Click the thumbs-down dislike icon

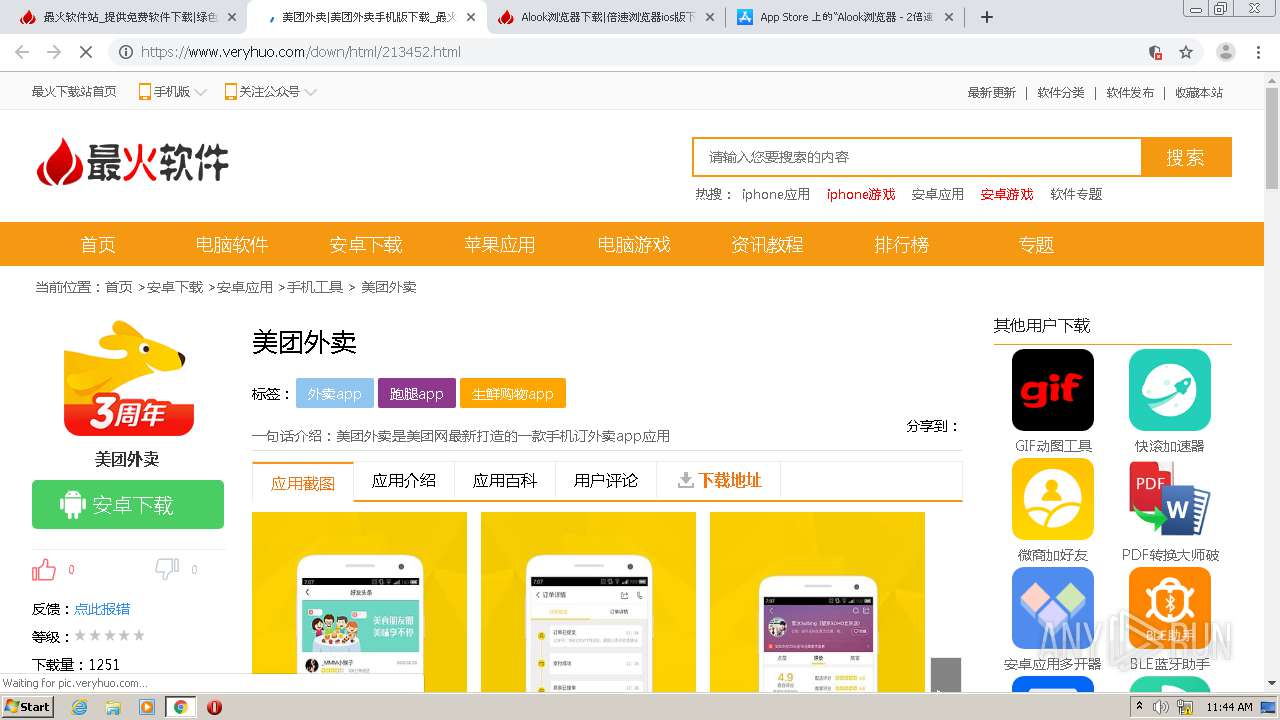pos(167,569)
